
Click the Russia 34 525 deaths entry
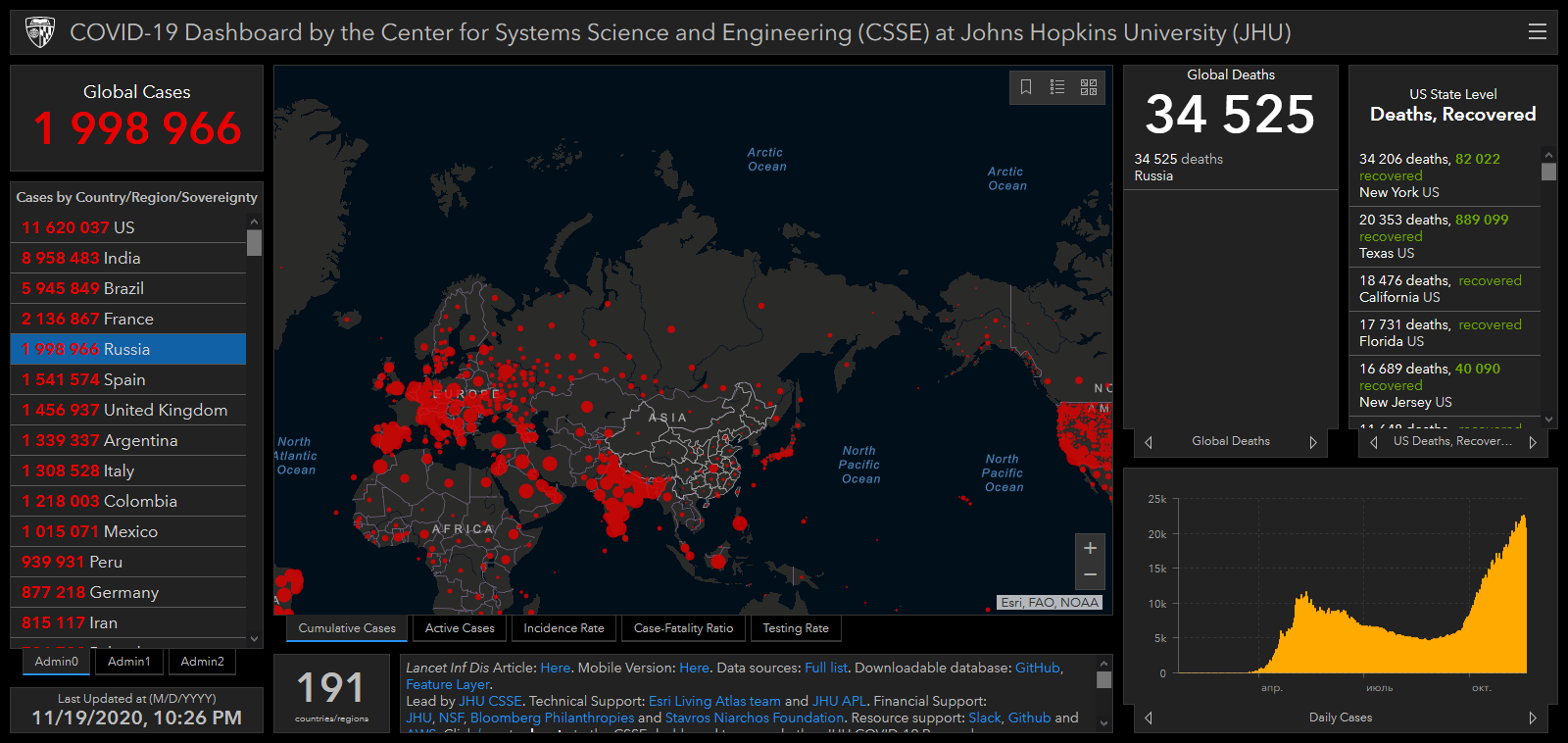click(1230, 168)
